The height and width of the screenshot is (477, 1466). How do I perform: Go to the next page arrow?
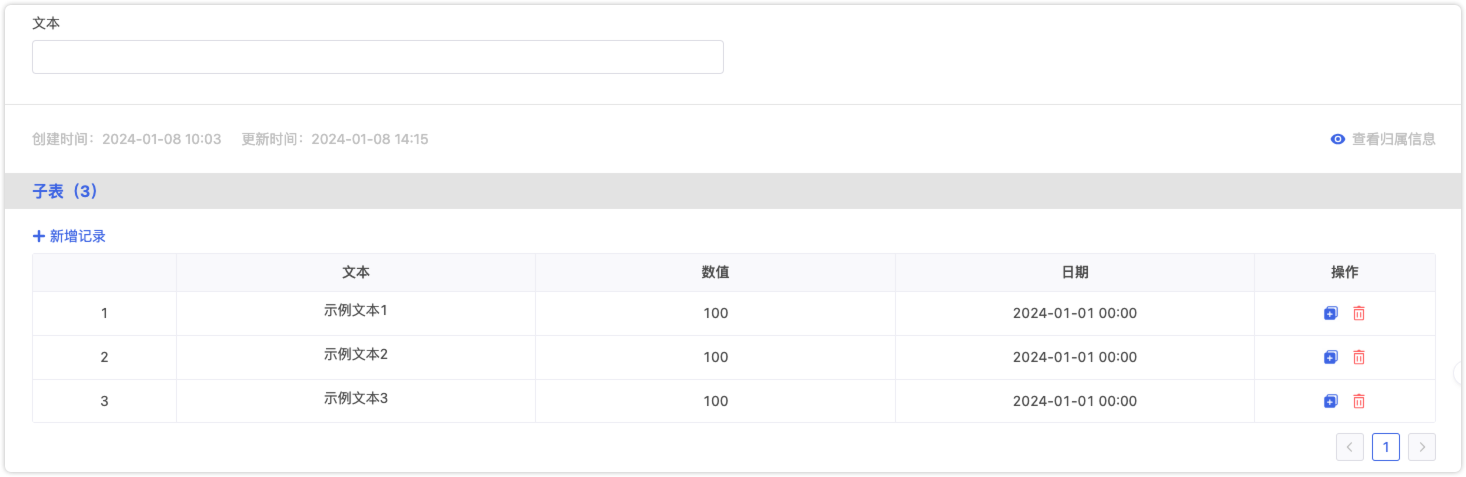tap(1422, 447)
